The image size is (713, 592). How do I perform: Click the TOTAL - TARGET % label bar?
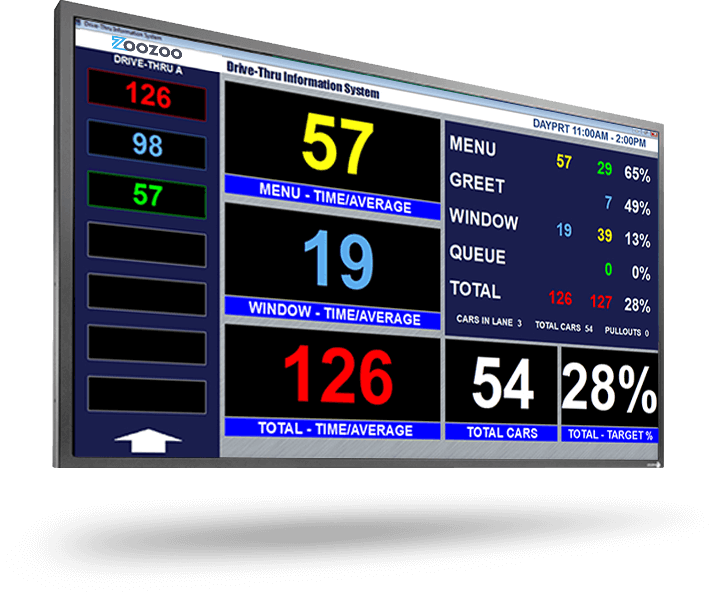tap(609, 435)
